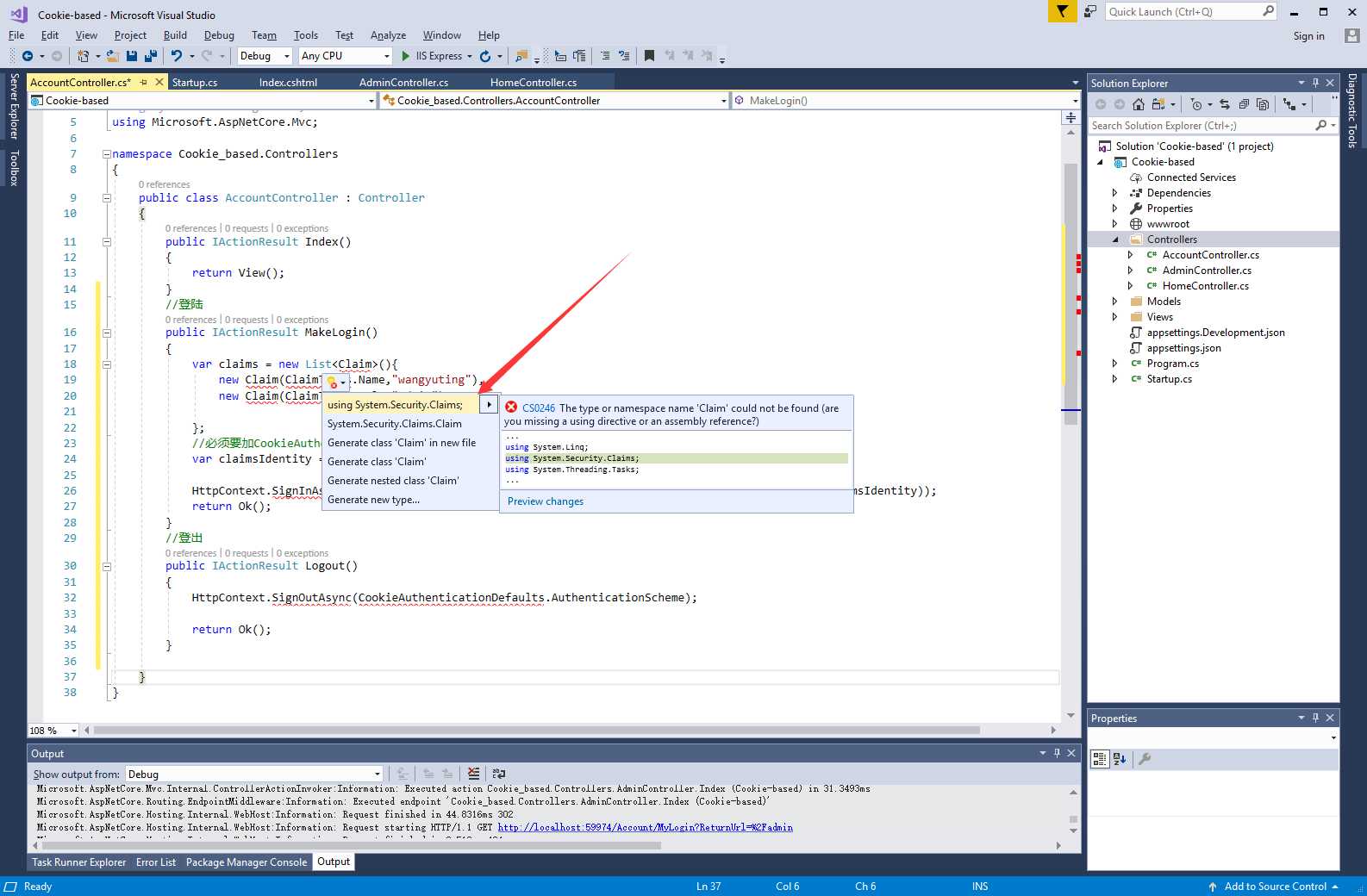Click the Pending Changes Filter clock icon
The height and width of the screenshot is (896, 1367).
click(x=1196, y=104)
